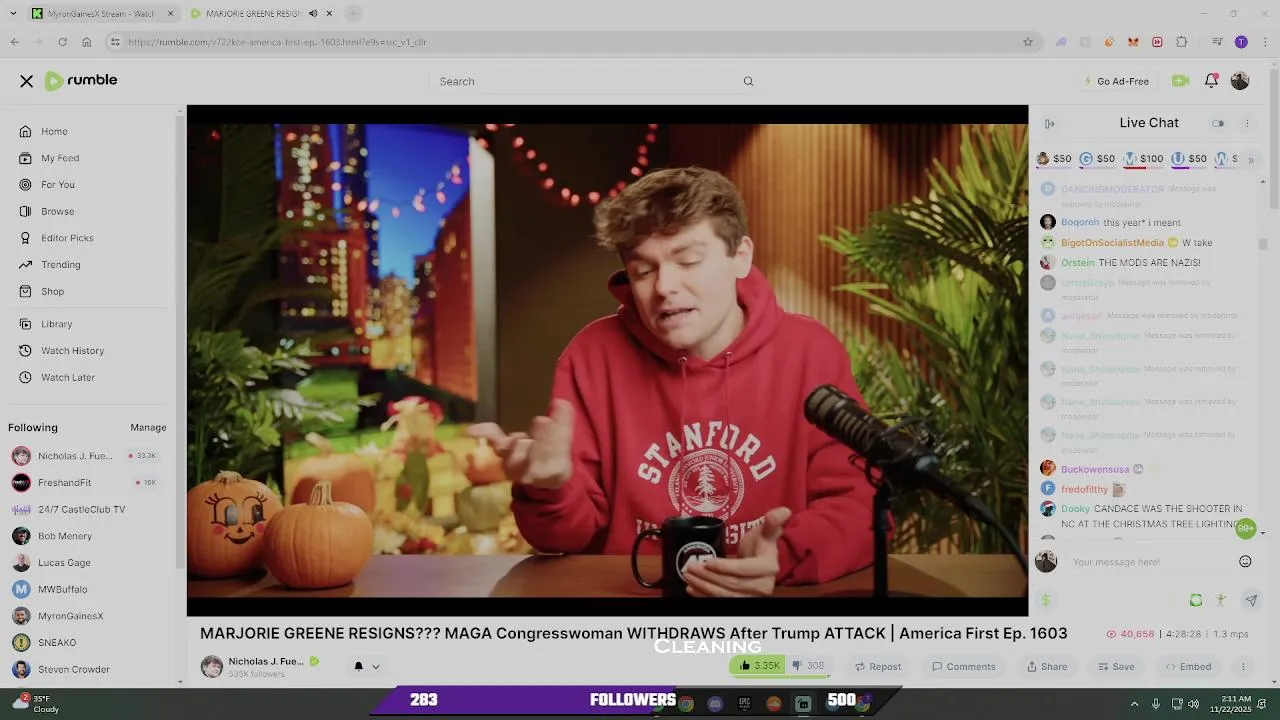Close the sidebar menu with the X icon
The image size is (1280, 720).
[27, 81]
